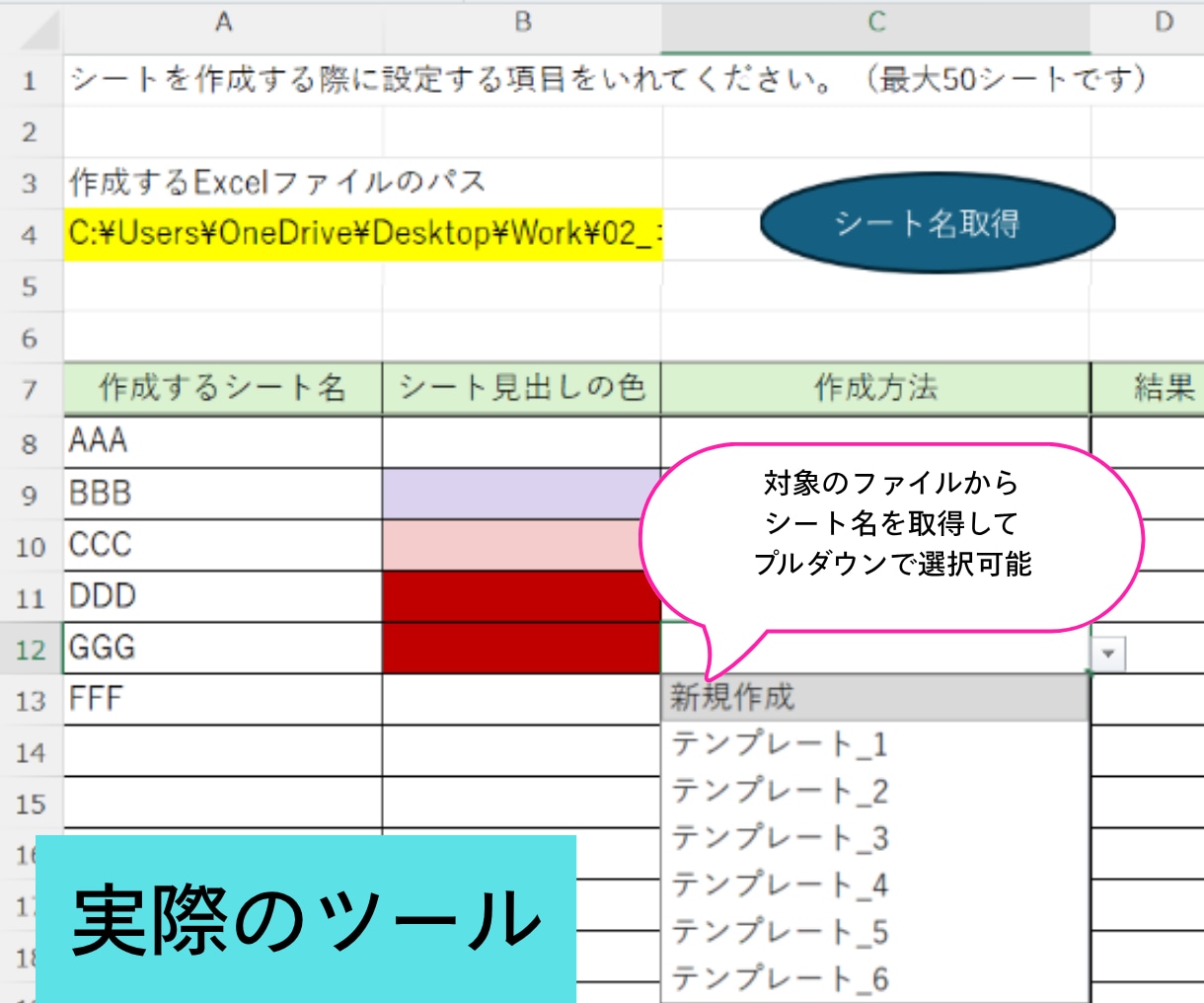Click cell containing FFF
This screenshot has height=1003, width=1204.
point(223,699)
